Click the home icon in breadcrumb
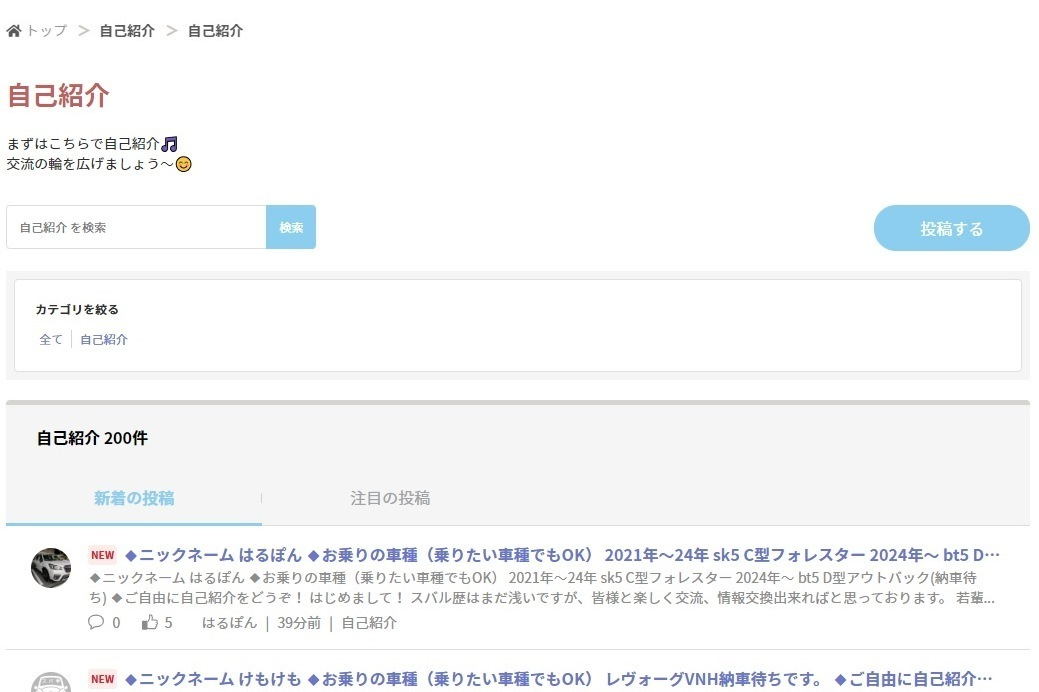Image resolution: width=1039 pixels, height=692 pixels. point(14,30)
